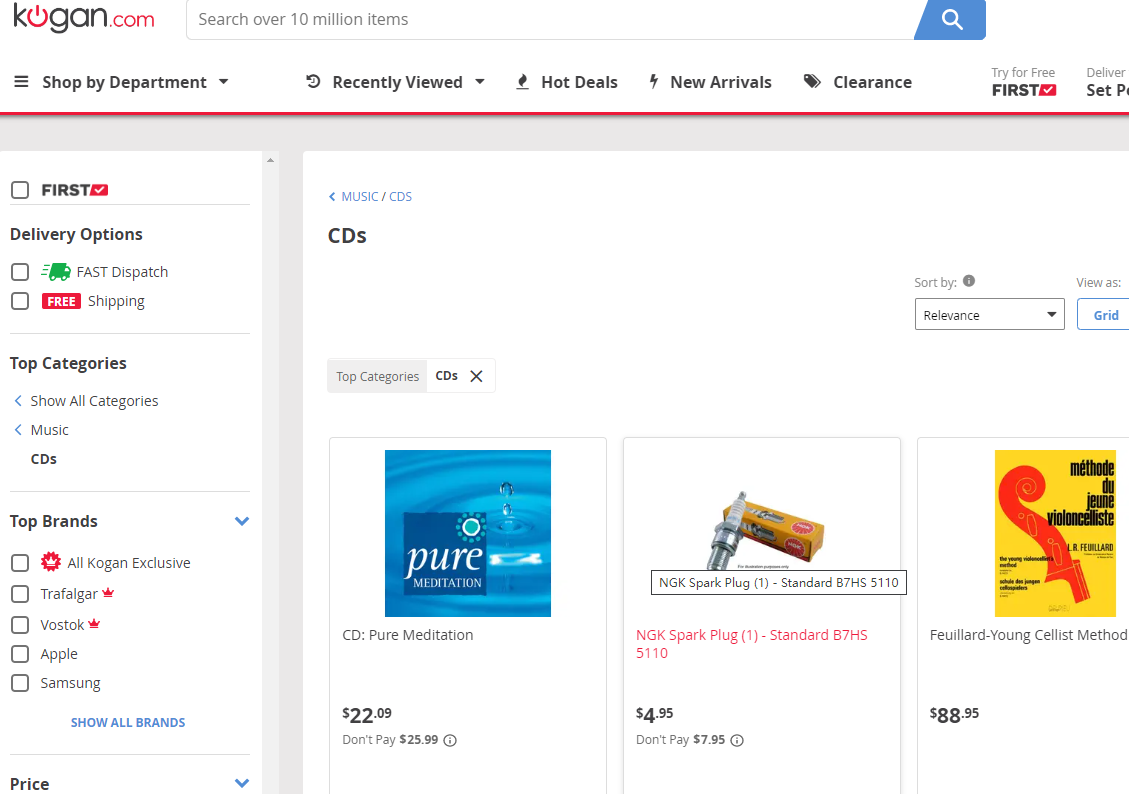
Task: Enable the FAST Dispatch checkbox
Action: tap(20, 272)
